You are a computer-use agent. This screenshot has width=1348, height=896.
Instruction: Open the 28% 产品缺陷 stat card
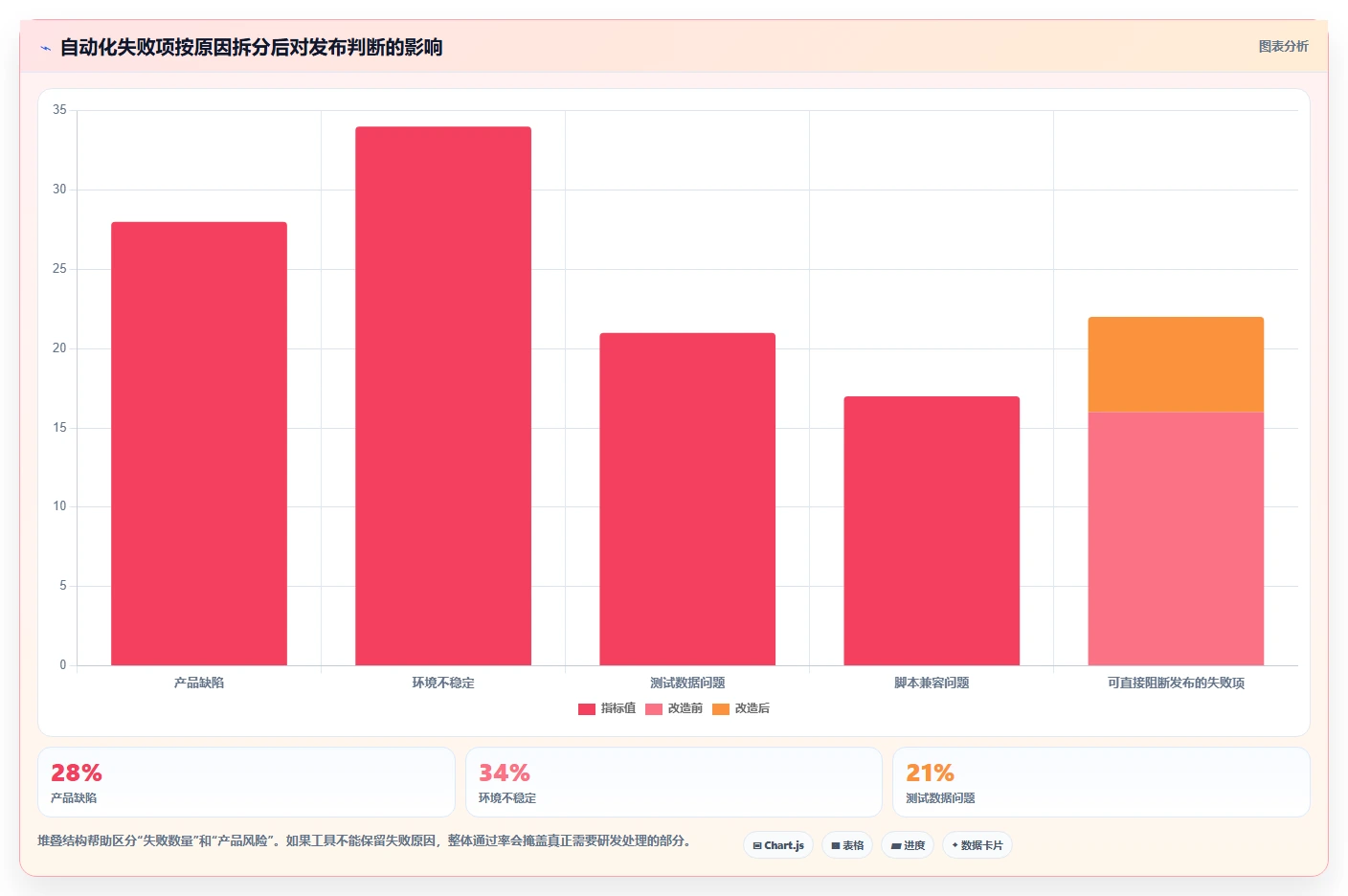pos(246,782)
